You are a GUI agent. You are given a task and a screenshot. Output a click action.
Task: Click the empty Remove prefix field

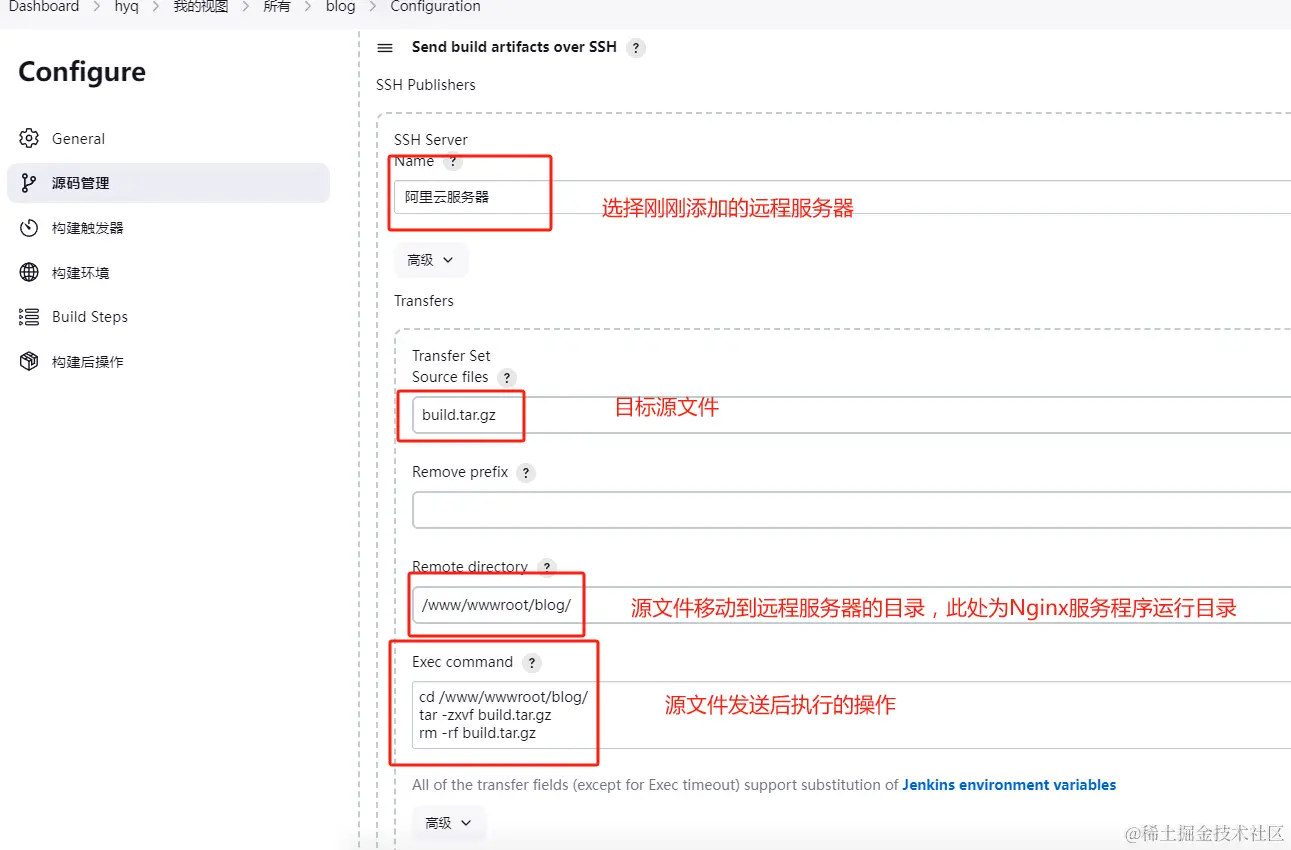coord(851,510)
